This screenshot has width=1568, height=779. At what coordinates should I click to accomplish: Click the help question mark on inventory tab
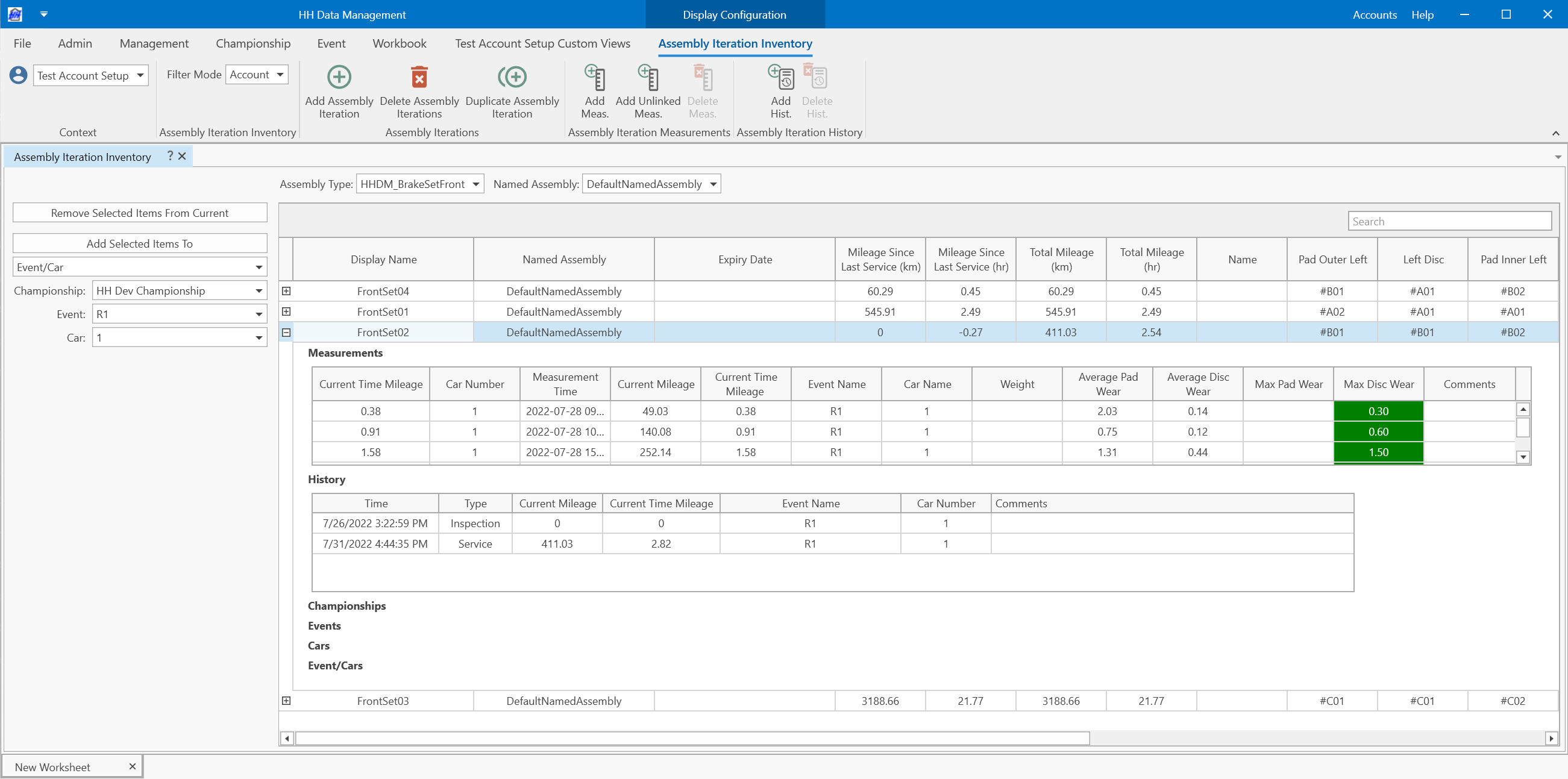pos(170,157)
